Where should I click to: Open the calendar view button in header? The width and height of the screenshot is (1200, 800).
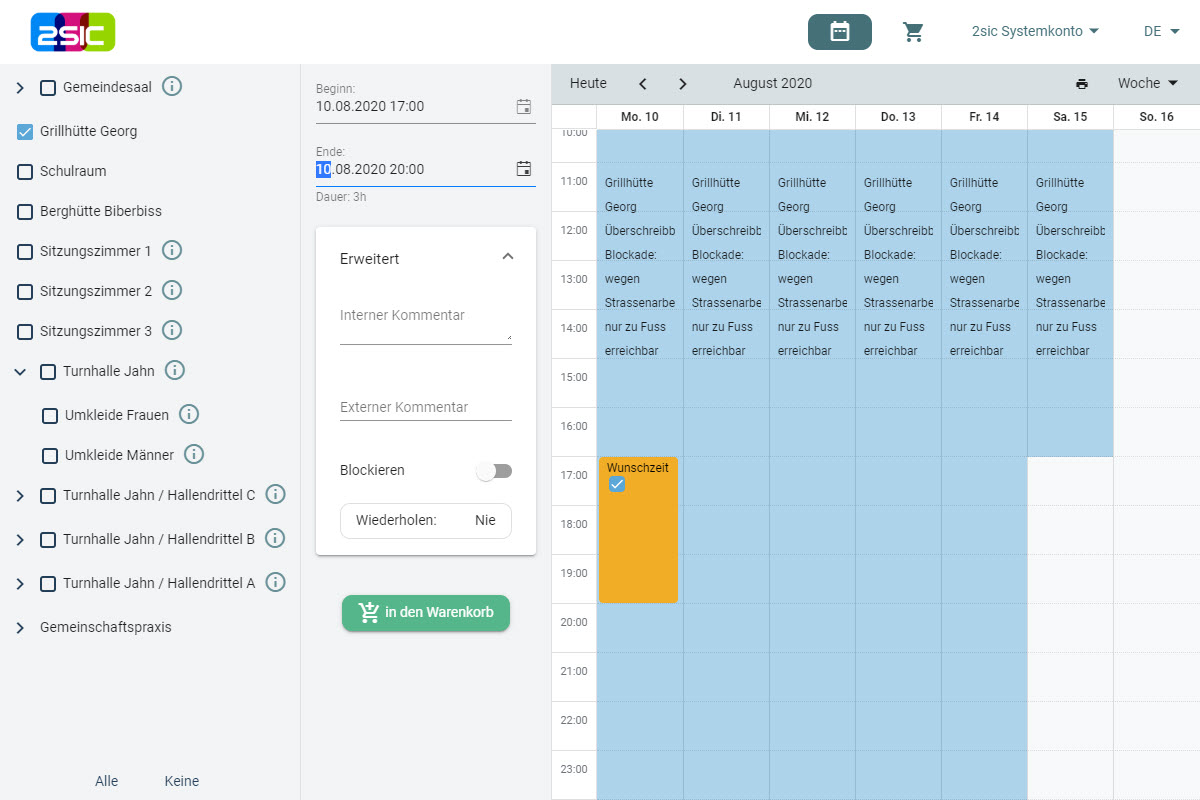click(x=839, y=32)
